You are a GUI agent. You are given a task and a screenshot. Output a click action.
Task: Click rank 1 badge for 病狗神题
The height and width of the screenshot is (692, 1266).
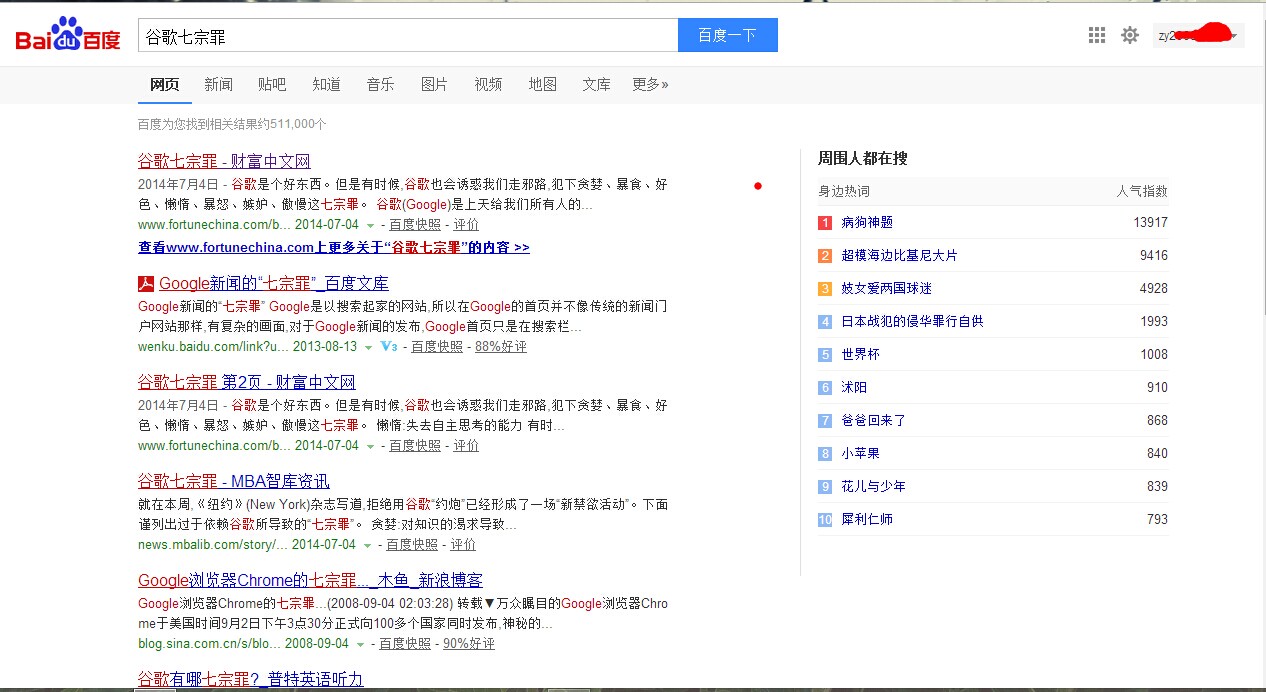825,222
